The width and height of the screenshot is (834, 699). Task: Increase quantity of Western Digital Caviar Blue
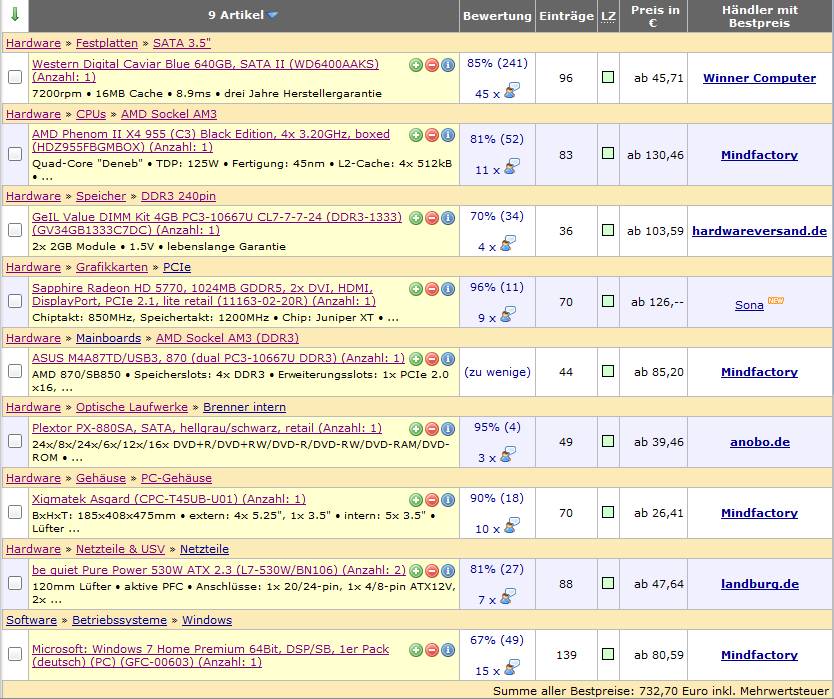click(x=416, y=65)
